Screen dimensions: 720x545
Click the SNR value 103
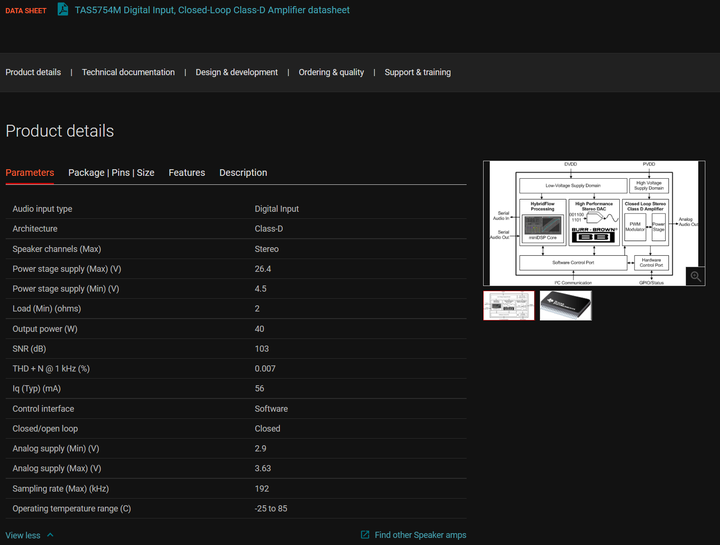(x=262, y=349)
